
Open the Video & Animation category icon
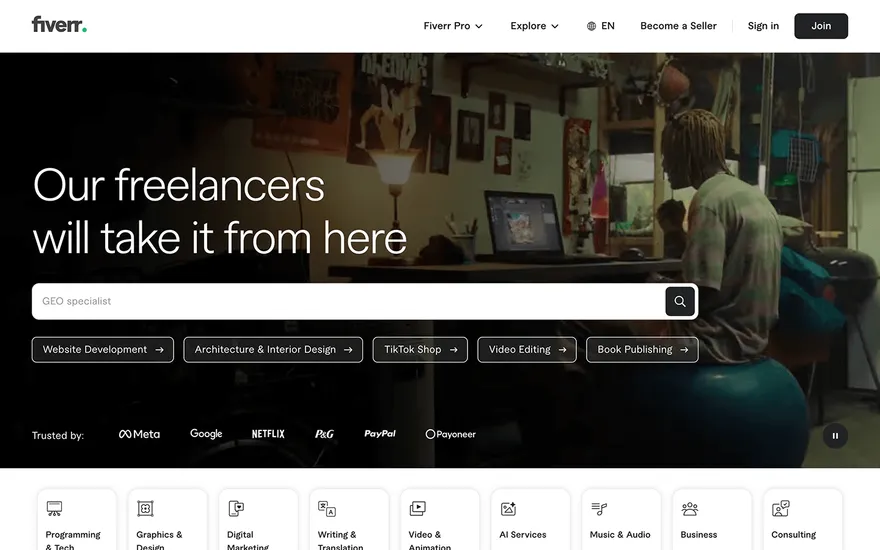(418, 508)
